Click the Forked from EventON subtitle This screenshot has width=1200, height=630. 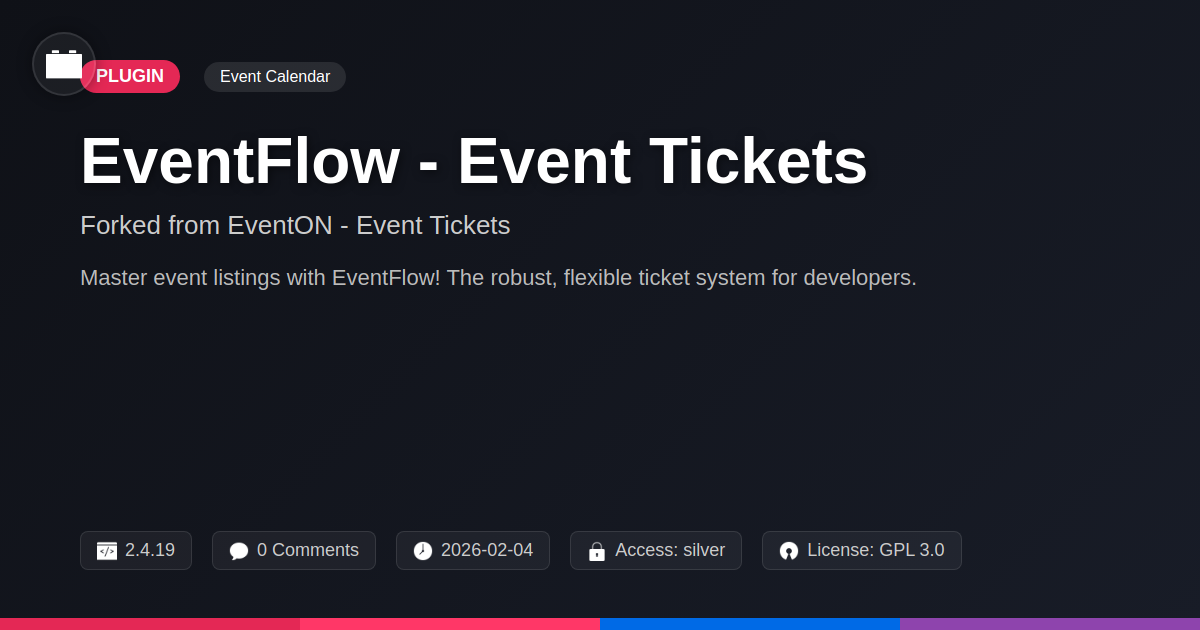coord(295,225)
